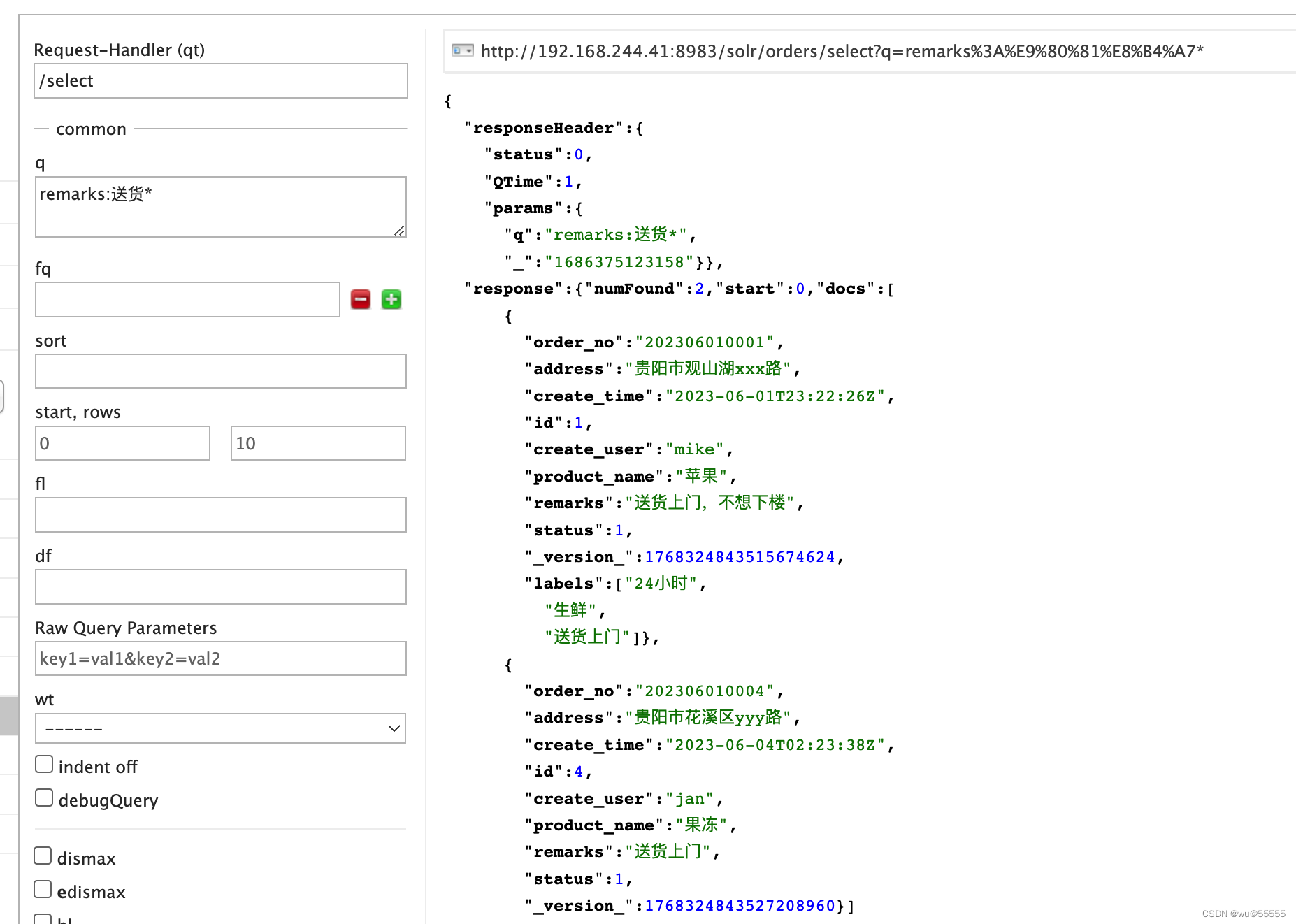Click the "1686375123158" timestamp param value
Image resolution: width=1296 pixels, height=924 pixels.
(619, 262)
